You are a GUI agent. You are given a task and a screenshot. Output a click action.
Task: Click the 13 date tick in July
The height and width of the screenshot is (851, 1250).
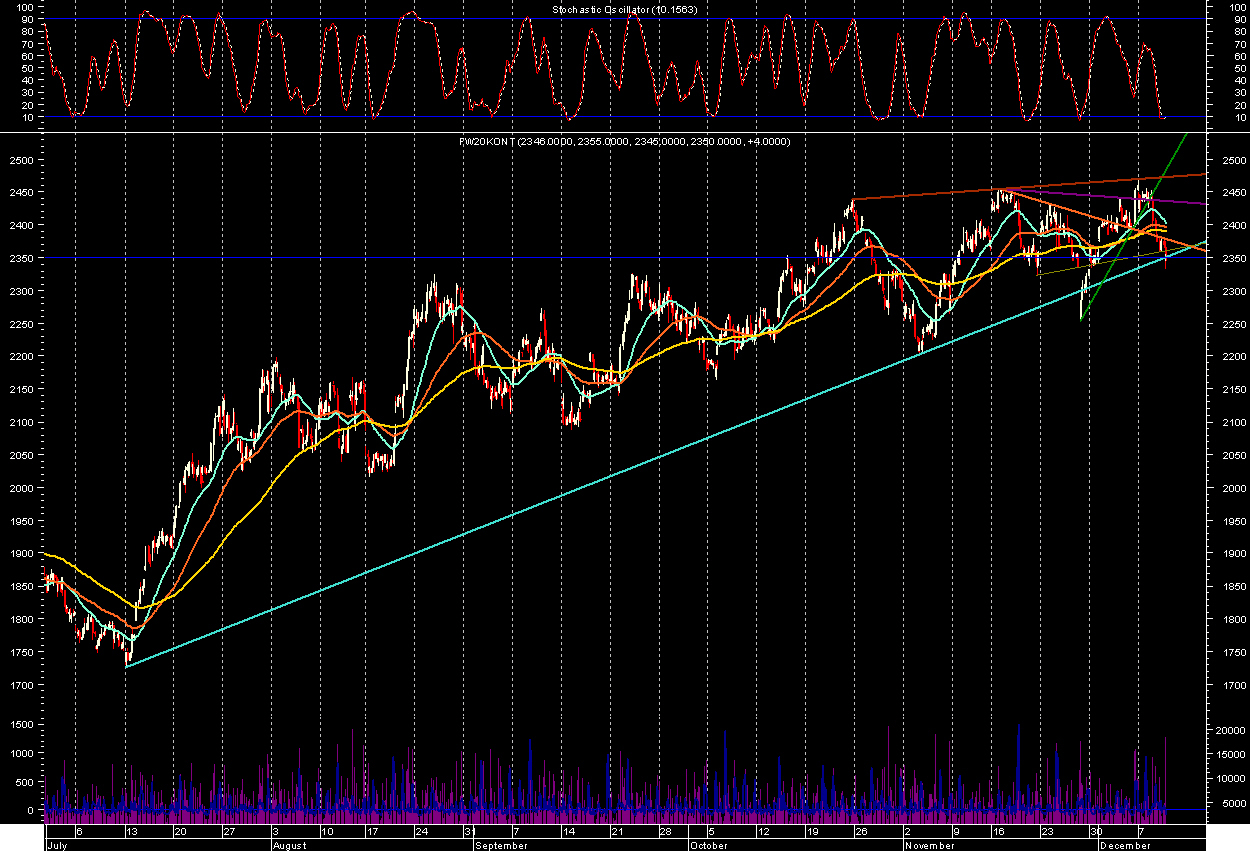pyautogui.click(x=130, y=831)
